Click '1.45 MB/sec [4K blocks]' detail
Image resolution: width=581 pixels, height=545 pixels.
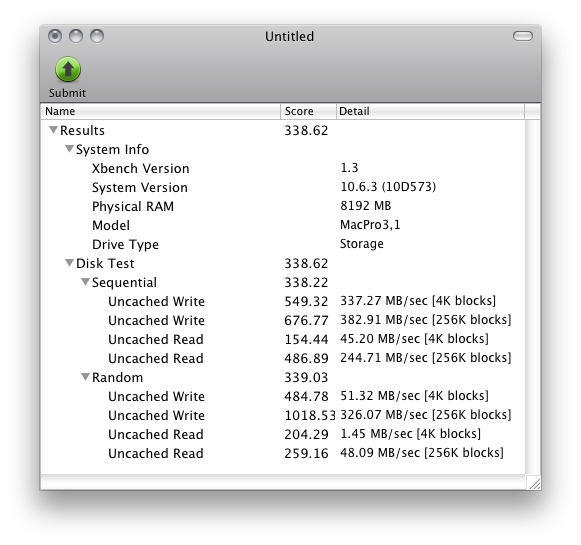click(411, 433)
